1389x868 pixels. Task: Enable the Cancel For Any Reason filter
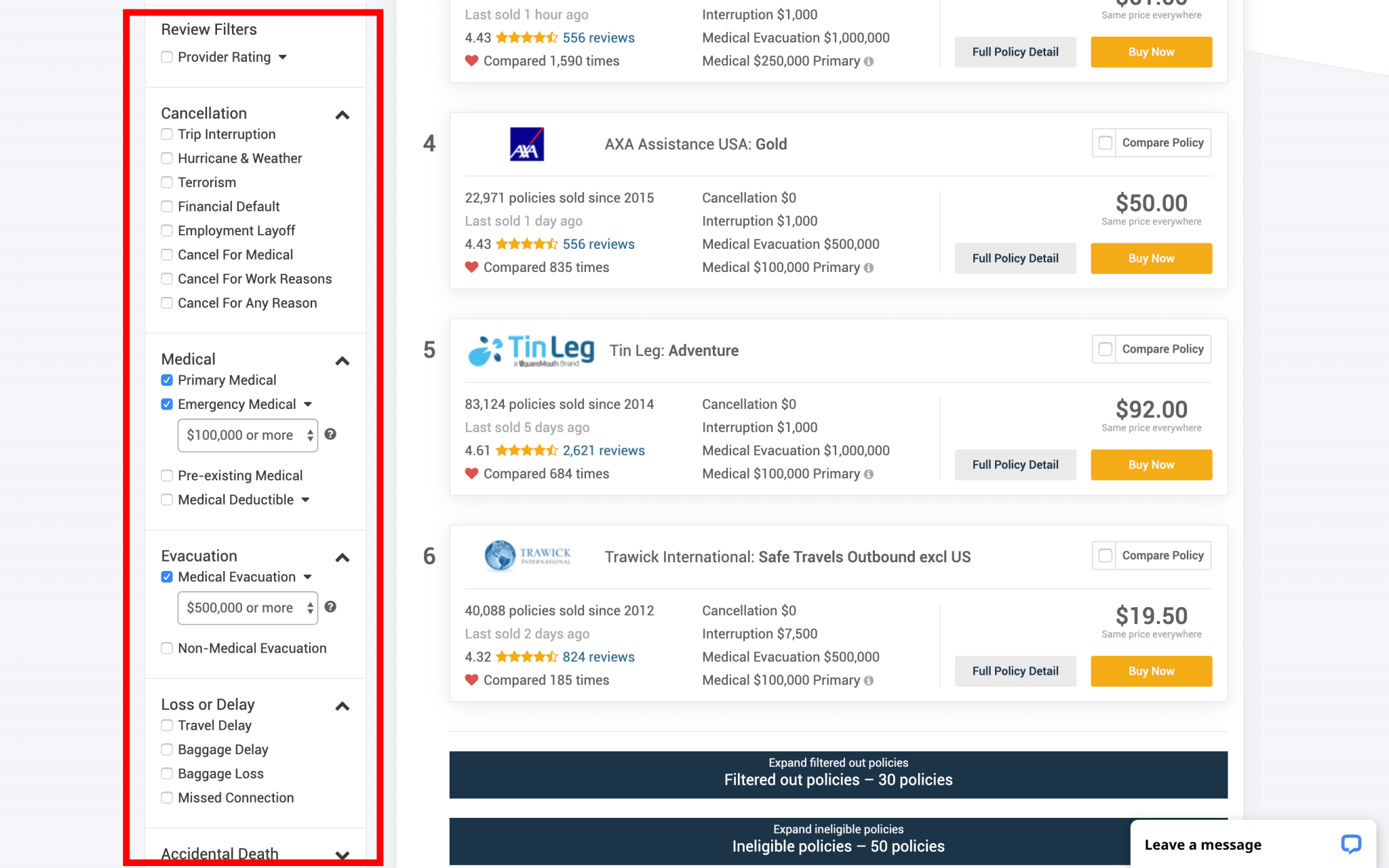(x=167, y=303)
